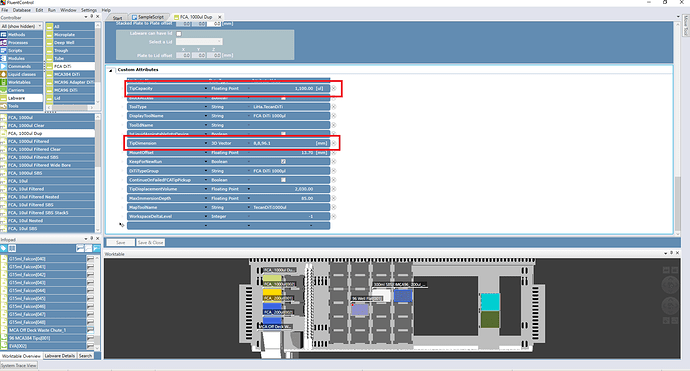
Task: Open the Methods category icon
Action: click(4, 34)
